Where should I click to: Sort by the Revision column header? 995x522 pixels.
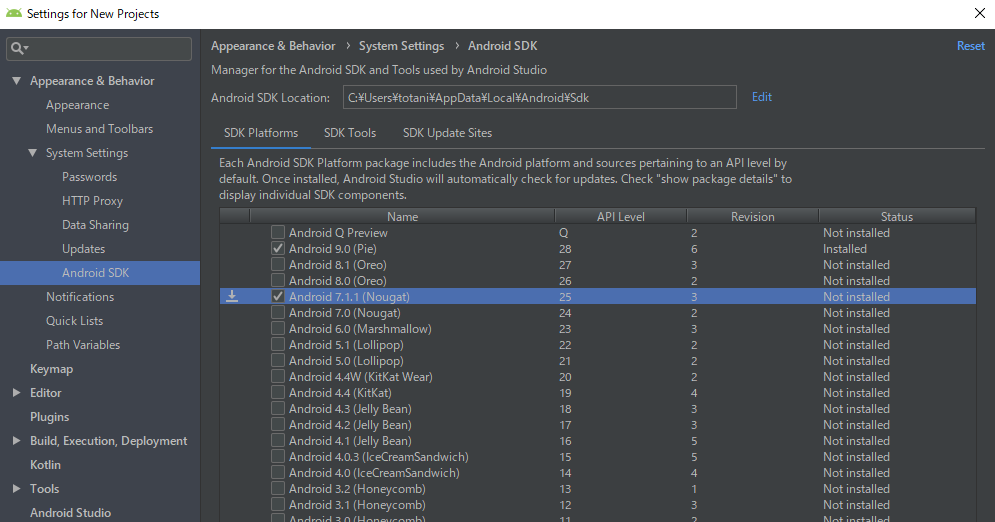753,216
